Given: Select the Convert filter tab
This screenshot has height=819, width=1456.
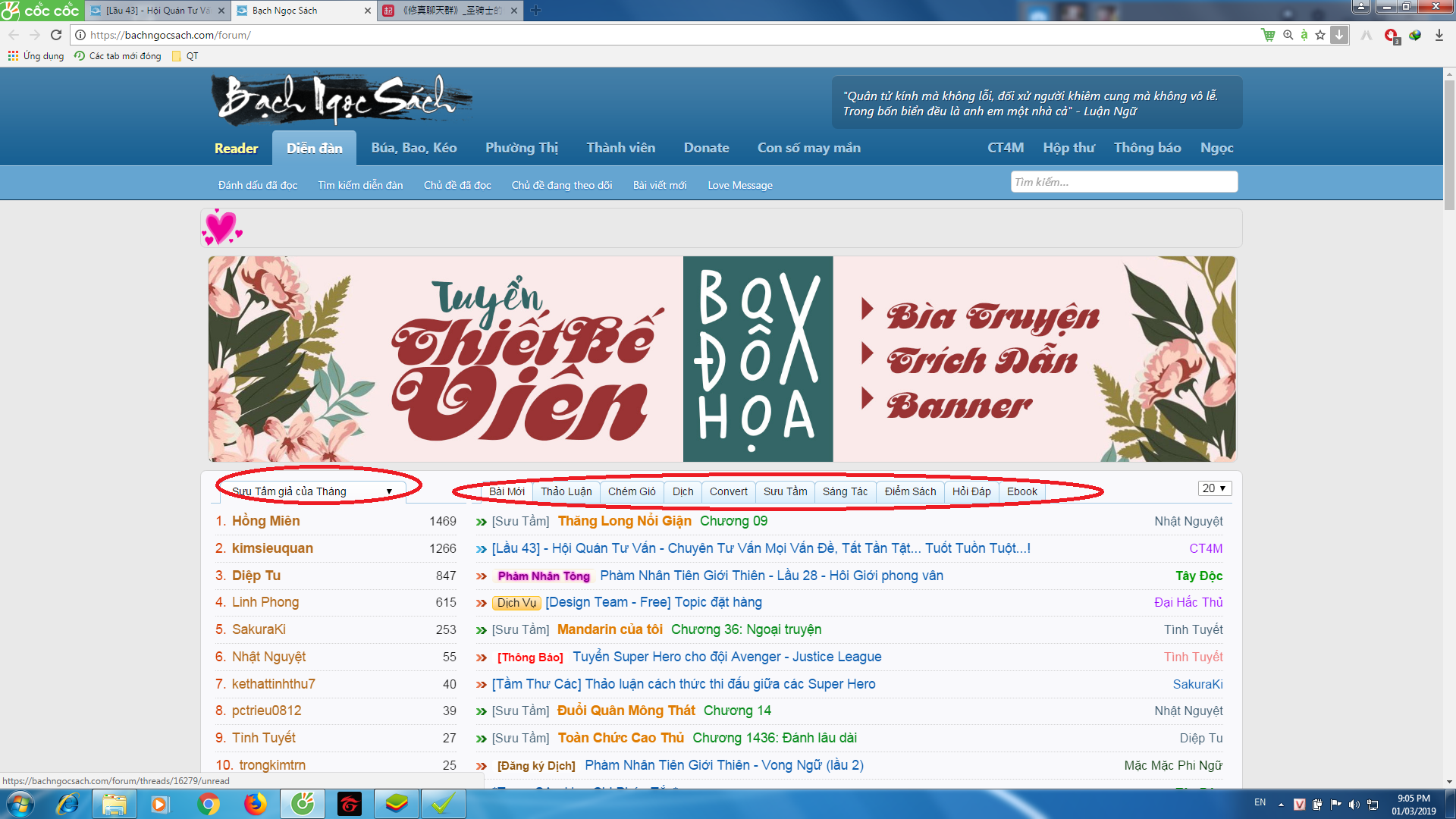Looking at the screenshot, I should pos(728,491).
